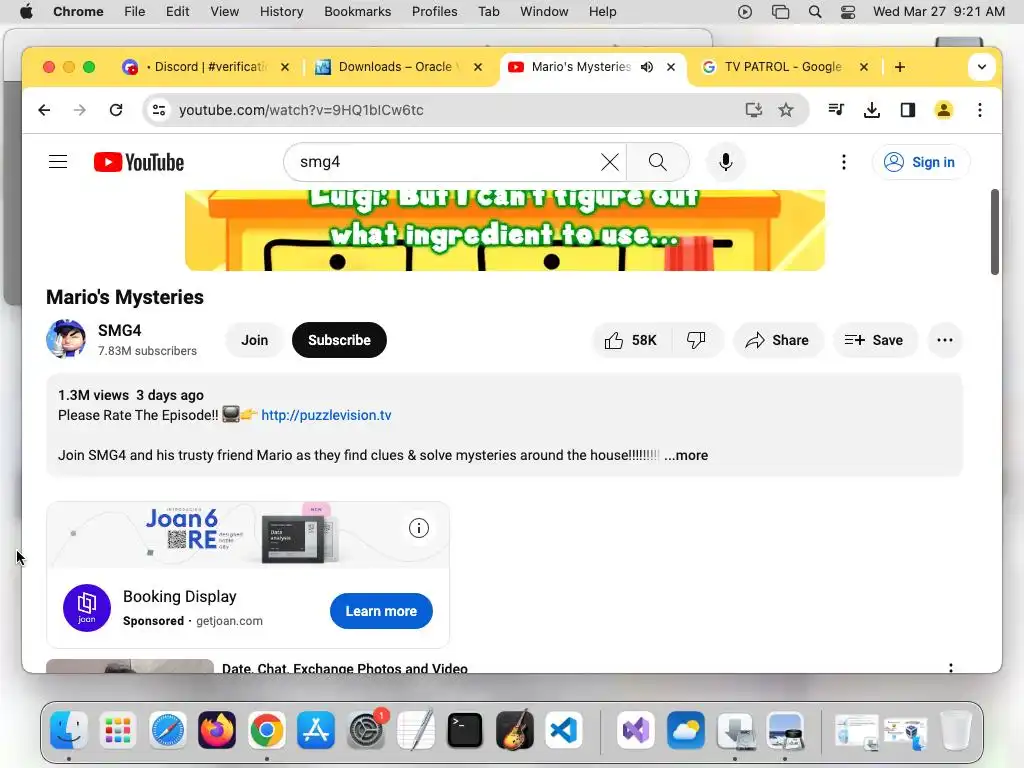Open the SMG4 channel avatar
This screenshot has height=768, width=1024.
point(66,339)
